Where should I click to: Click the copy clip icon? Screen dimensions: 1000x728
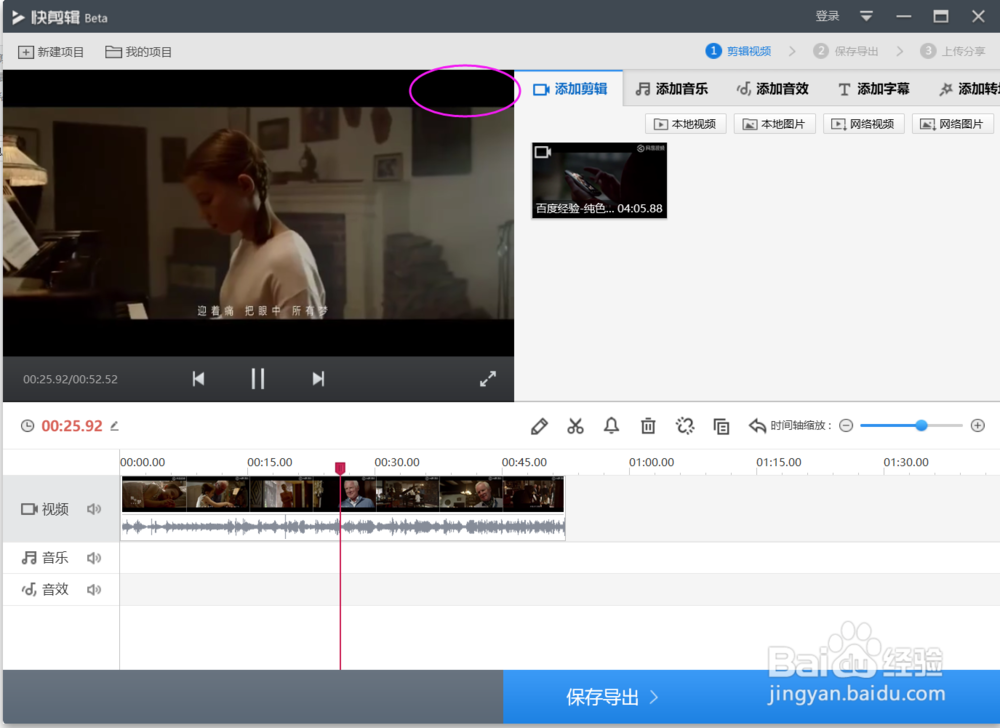point(721,426)
